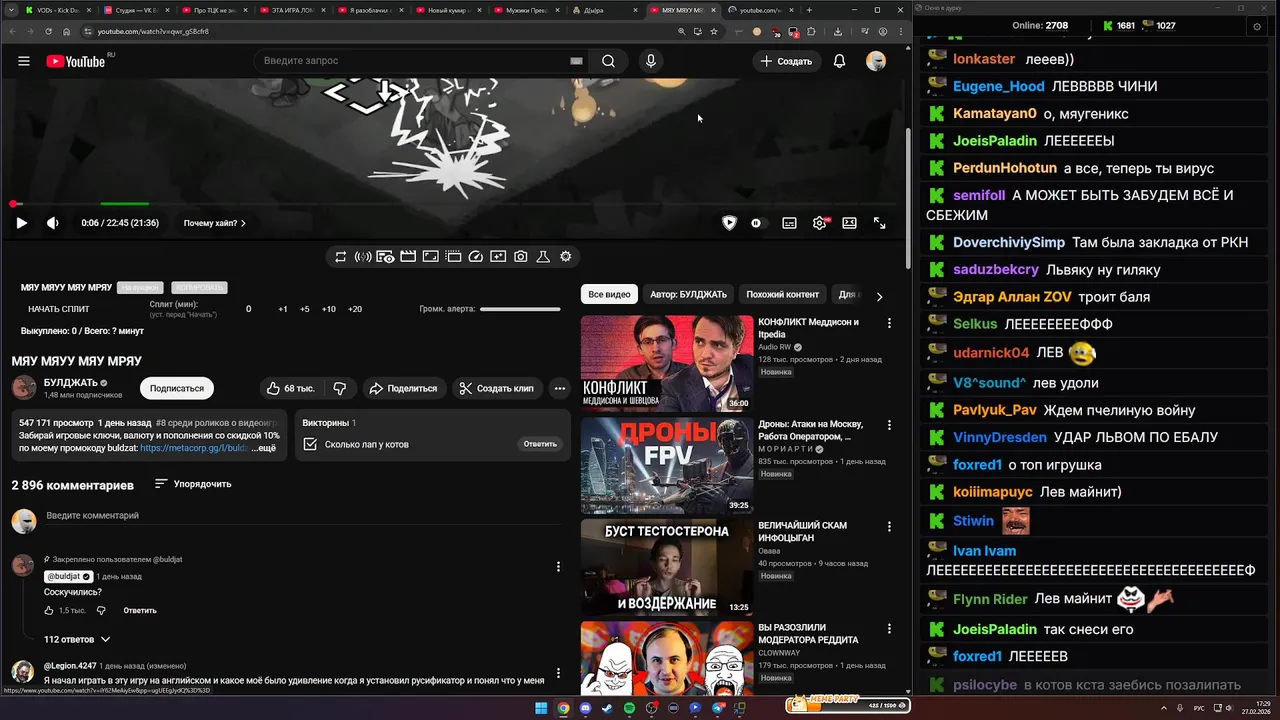Like the video with 68 тыс. likes
This screenshot has width=1280, height=720.
point(290,388)
